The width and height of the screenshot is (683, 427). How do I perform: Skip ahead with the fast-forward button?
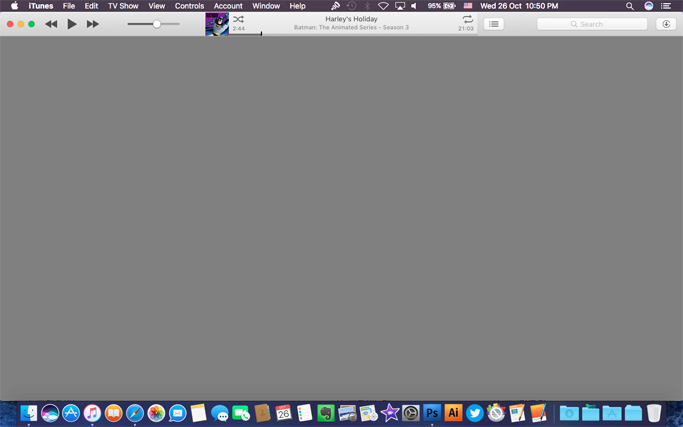[x=92, y=24]
